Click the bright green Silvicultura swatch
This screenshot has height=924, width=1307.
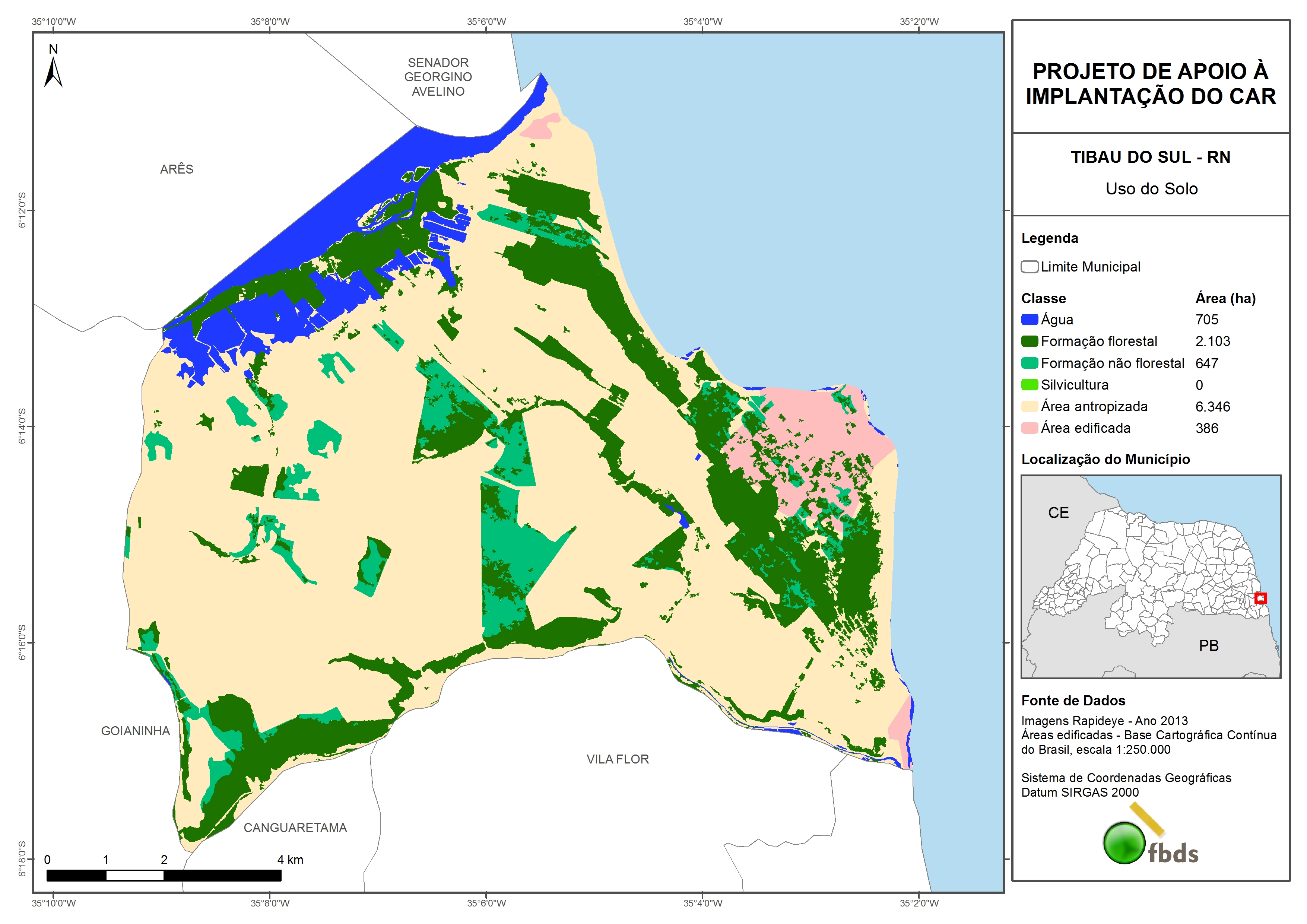coord(1029,385)
